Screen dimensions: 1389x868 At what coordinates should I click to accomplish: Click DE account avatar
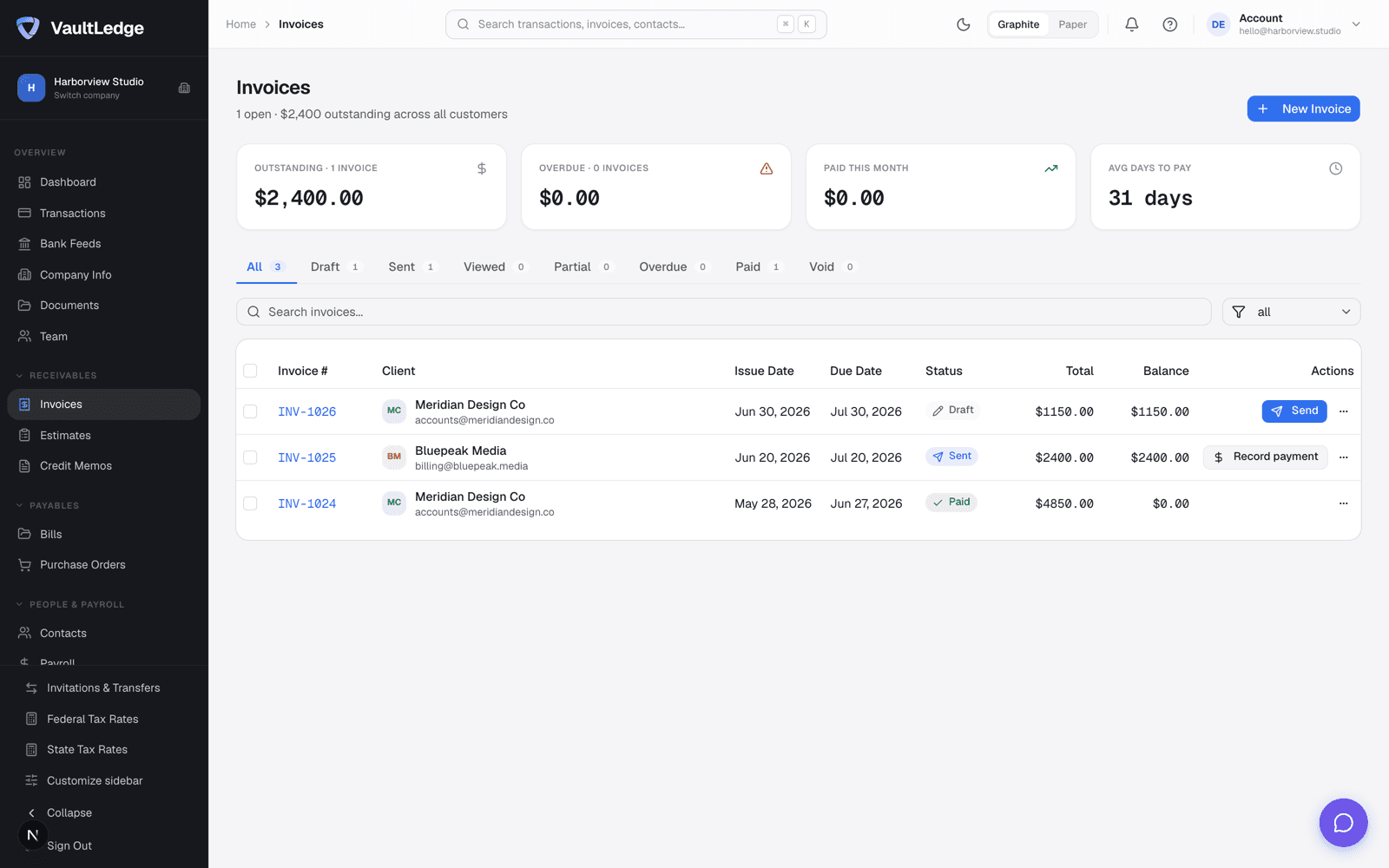click(x=1218, y=24)
